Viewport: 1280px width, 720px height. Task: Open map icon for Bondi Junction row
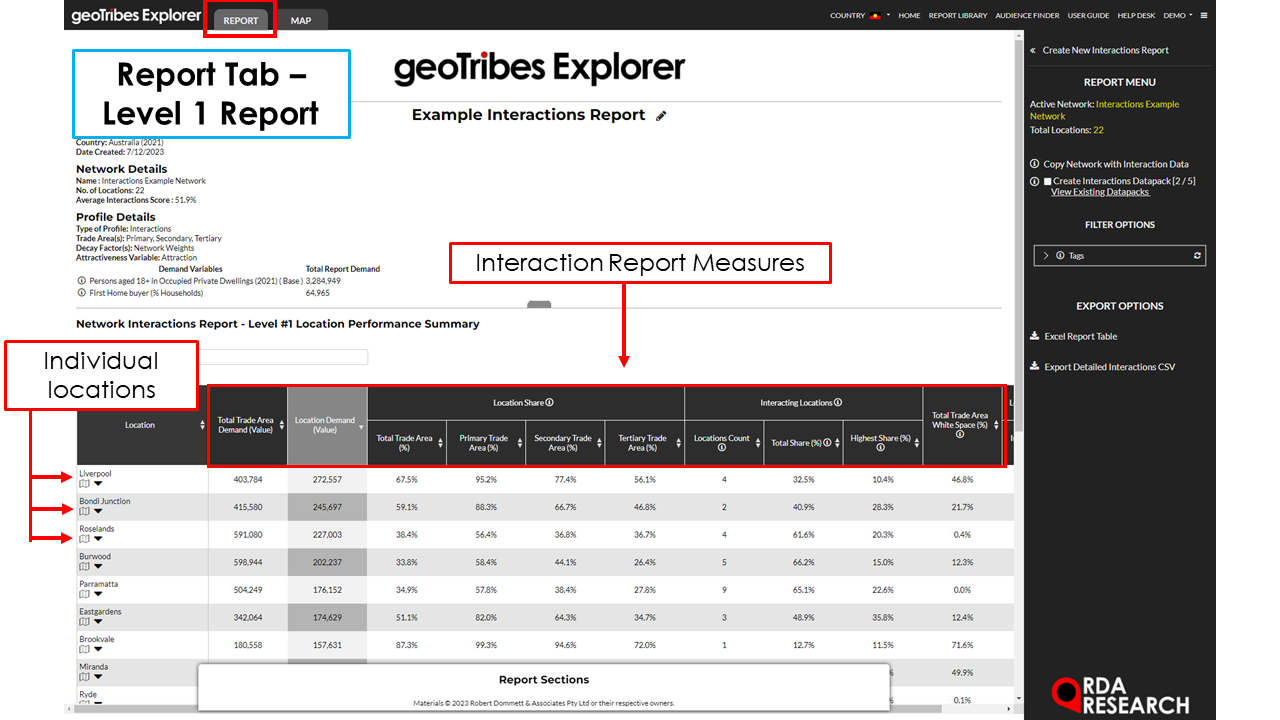(x=84, y=512)
